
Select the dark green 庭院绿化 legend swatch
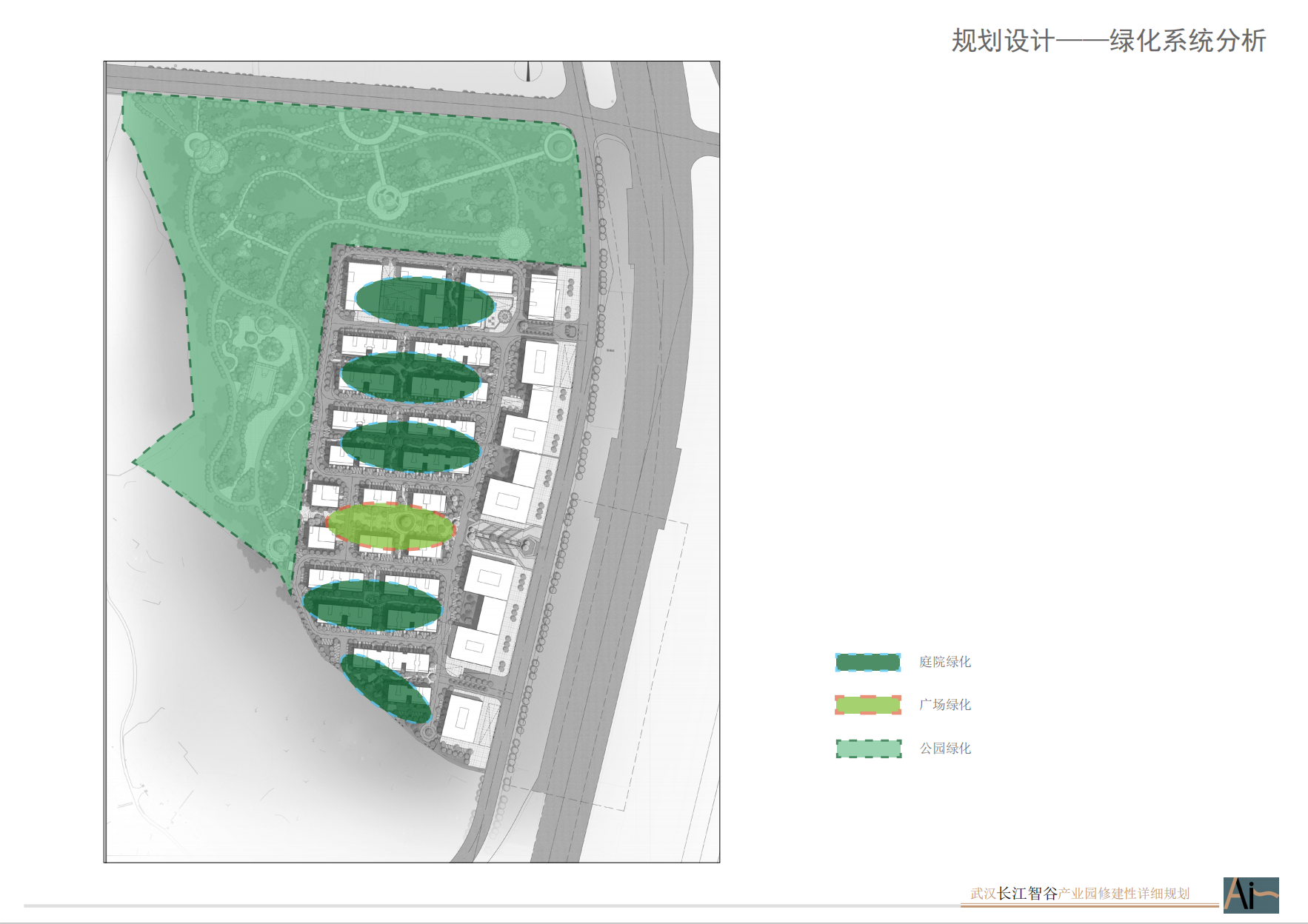tap(868, 662)
